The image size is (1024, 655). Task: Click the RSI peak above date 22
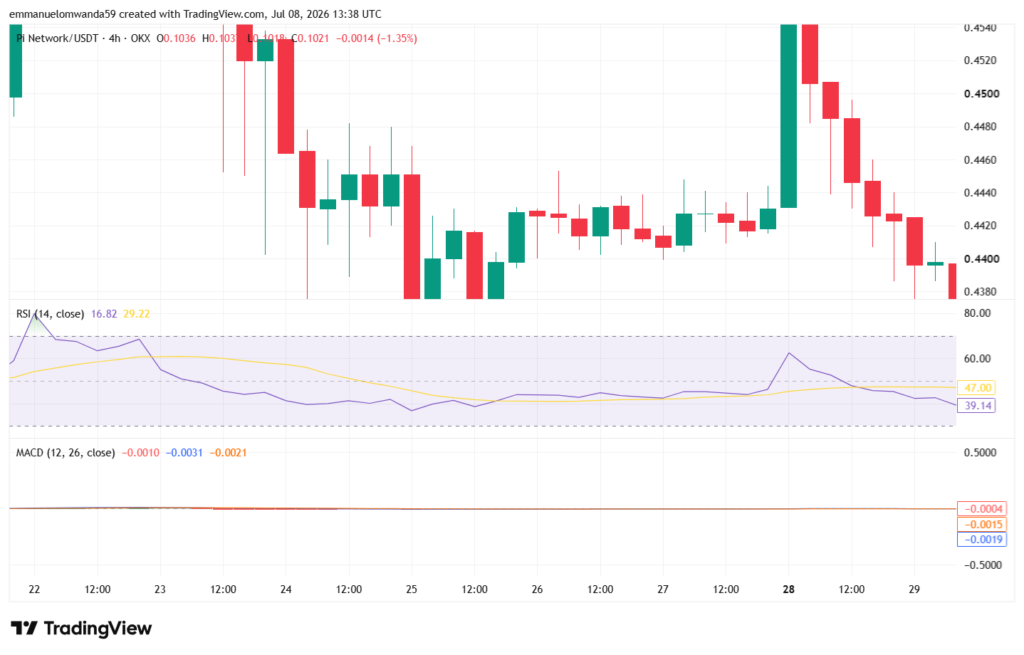(x=35, y=315)
